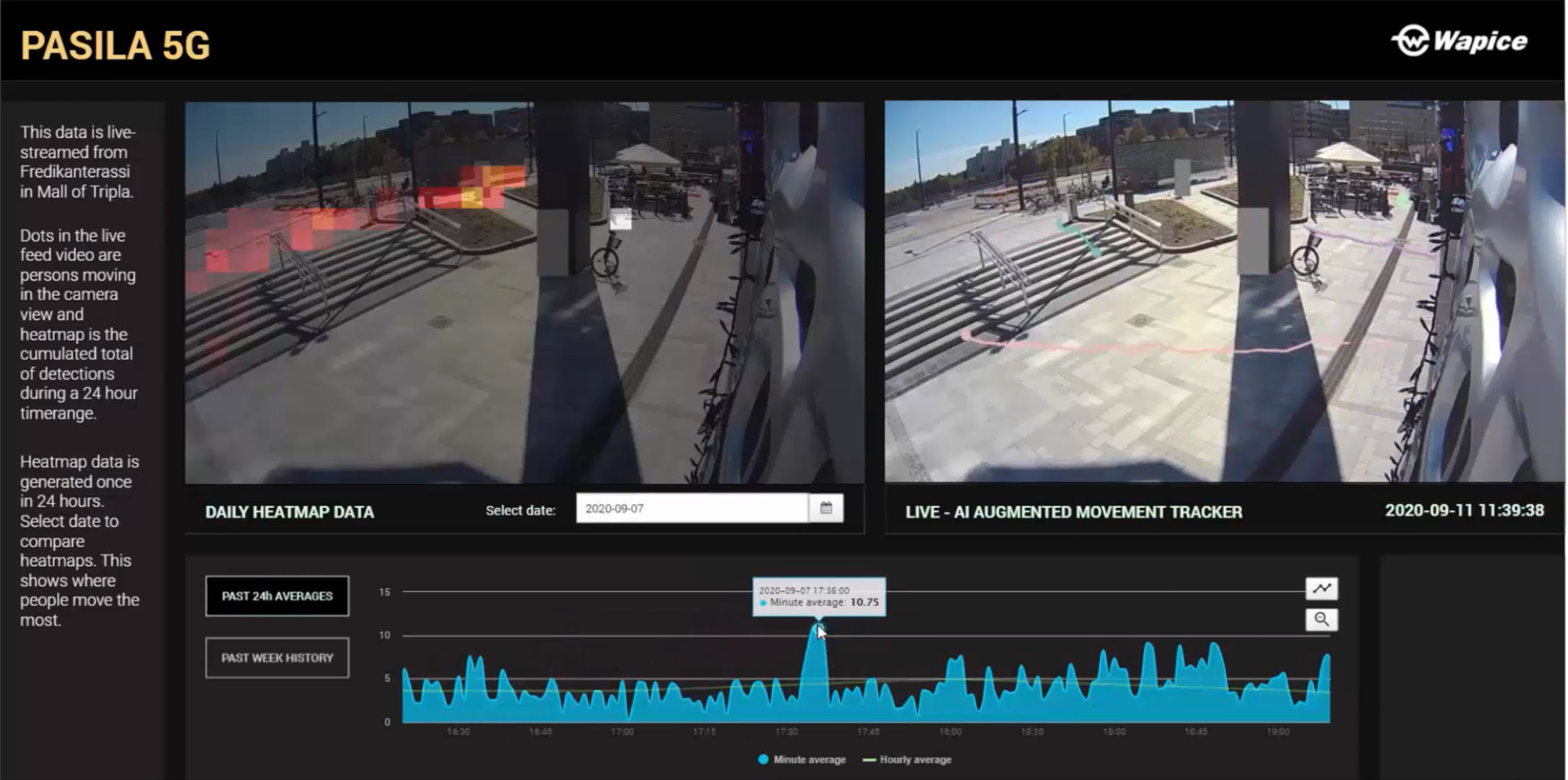The width and height of the screenshot is (1568, 780).
Task: Click the 'Heatmap data is generated once' paragraph
Action: 80,541
